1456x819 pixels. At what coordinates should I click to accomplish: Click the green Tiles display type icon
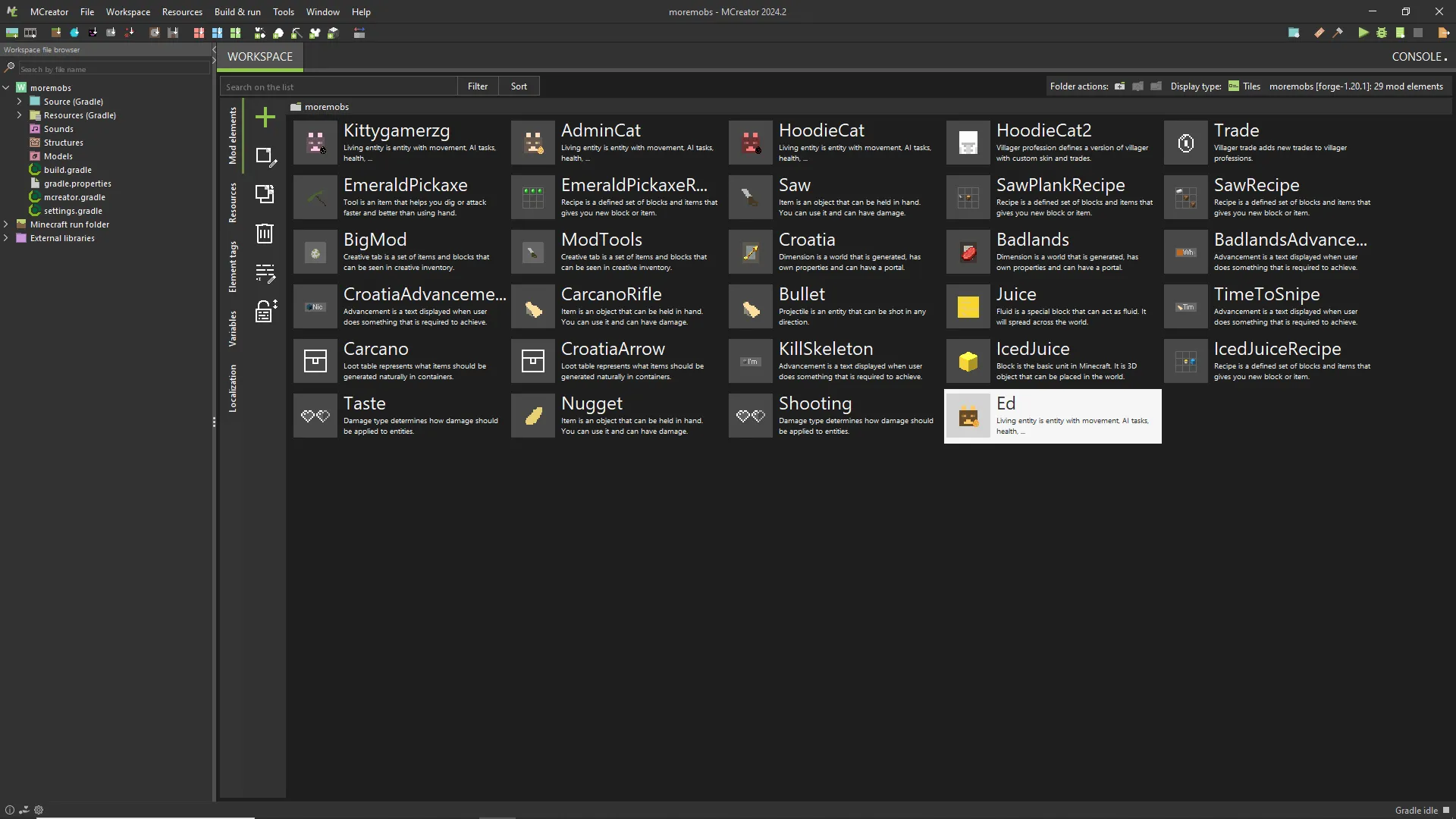tap(1234, 86)
